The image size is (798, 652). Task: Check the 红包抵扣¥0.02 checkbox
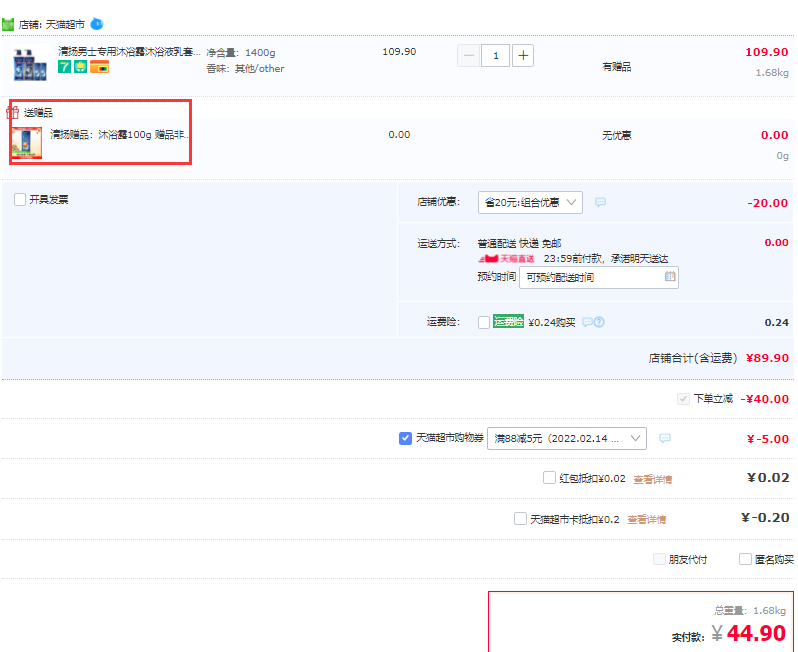click(x=549, y=478)
